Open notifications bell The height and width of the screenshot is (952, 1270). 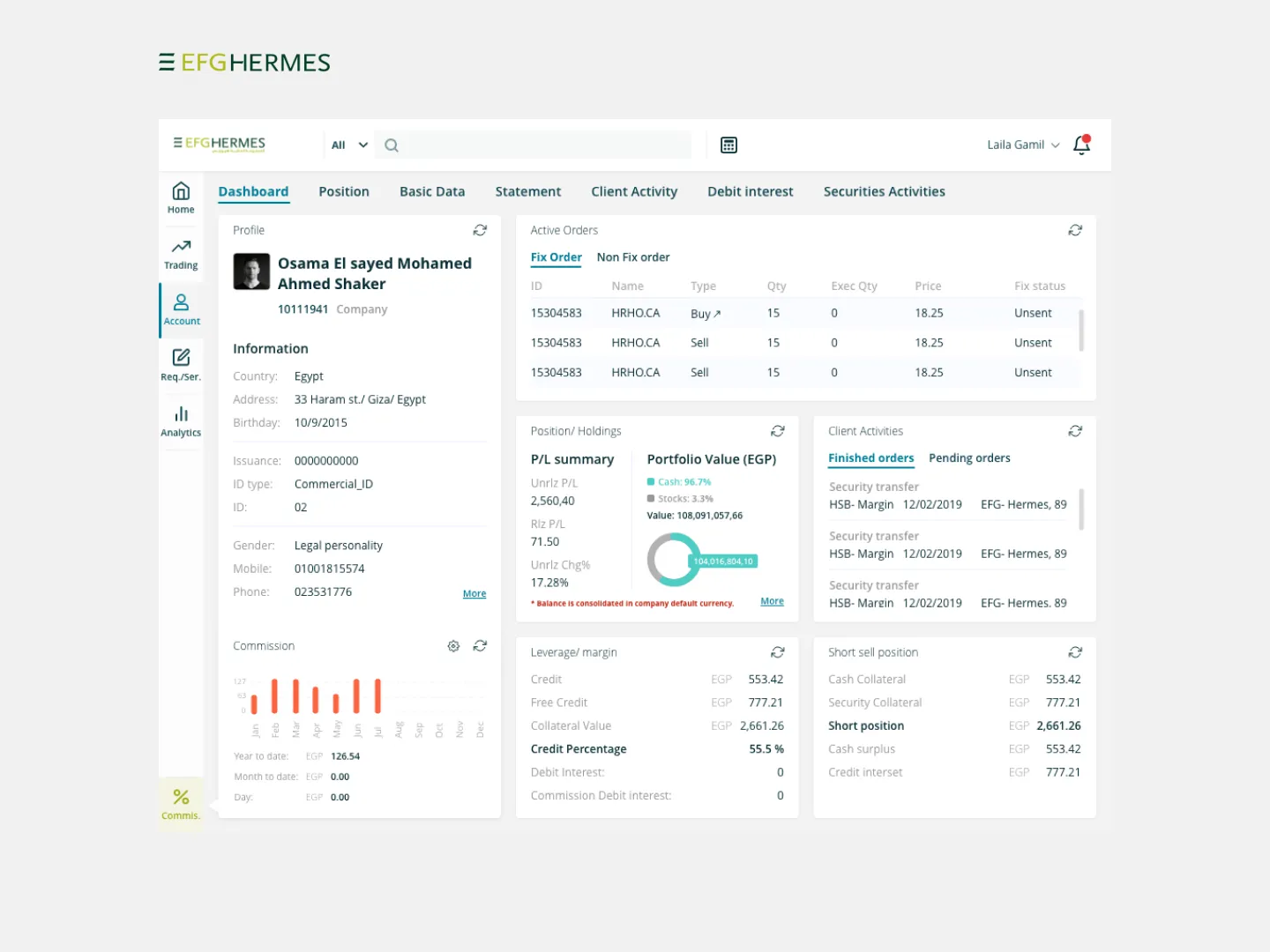(x=1081, y=145)
